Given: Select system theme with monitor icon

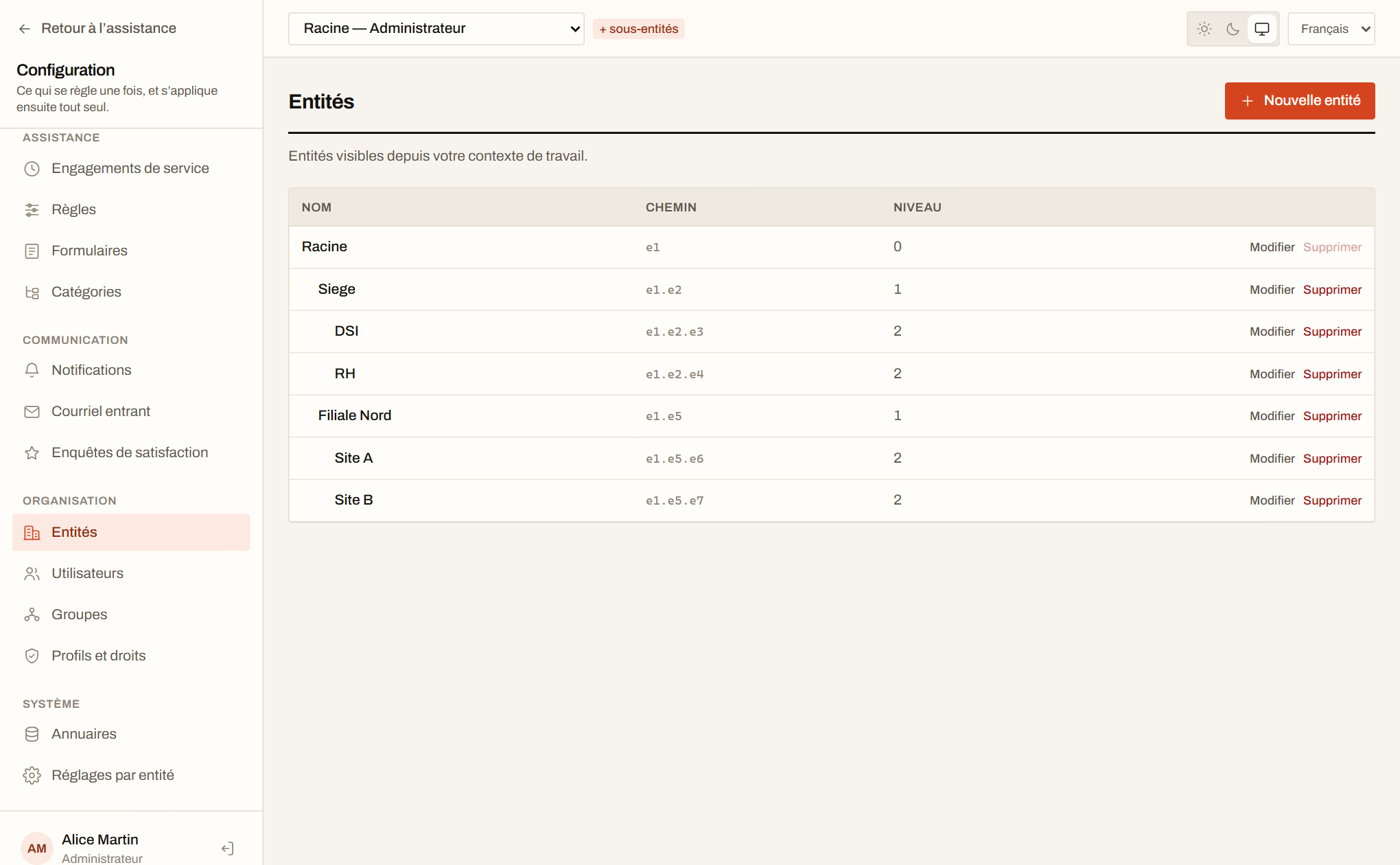Looking at the screenshot, I should click(x=1262, y=29).
